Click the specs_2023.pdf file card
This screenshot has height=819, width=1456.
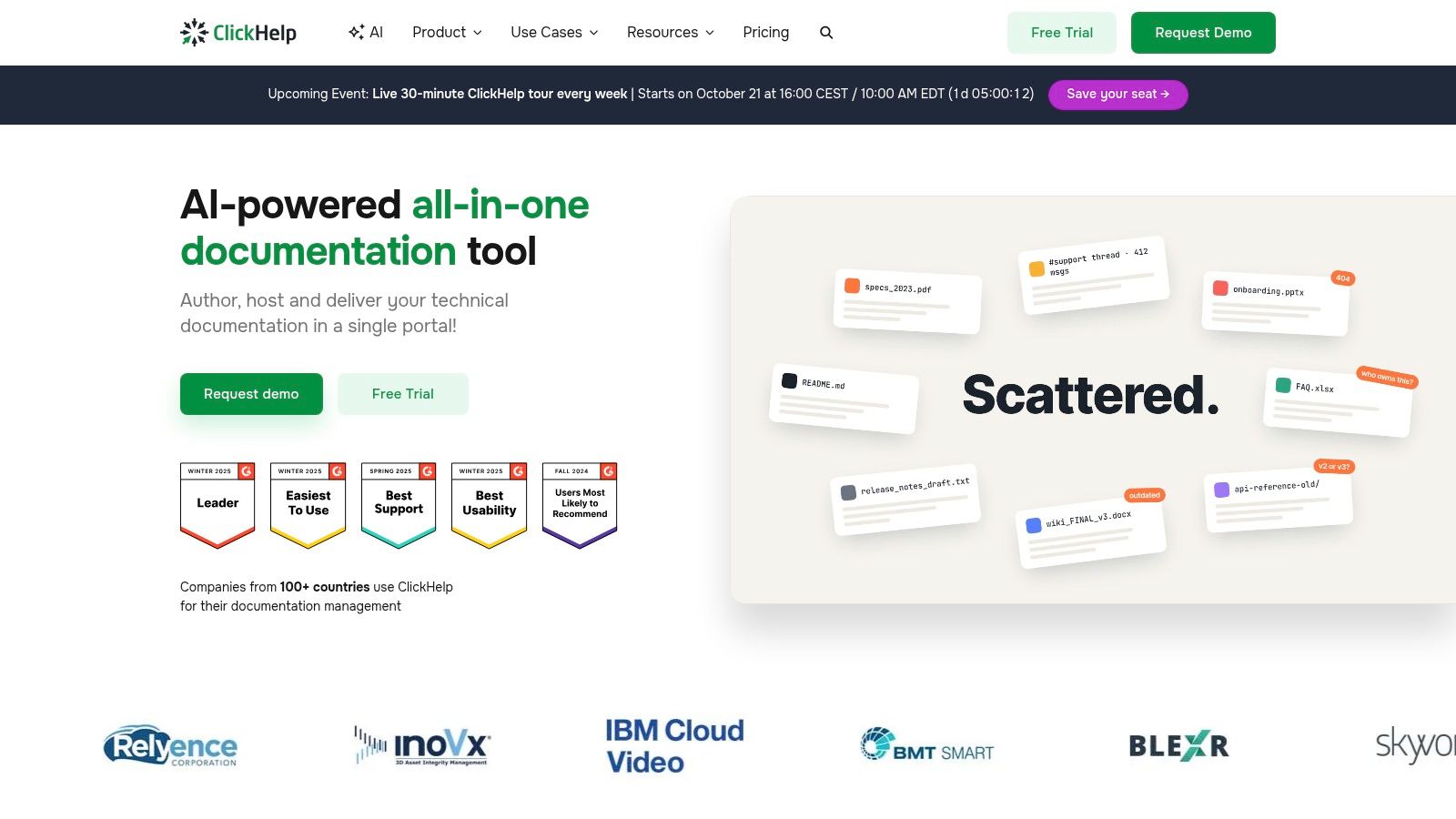907,300
